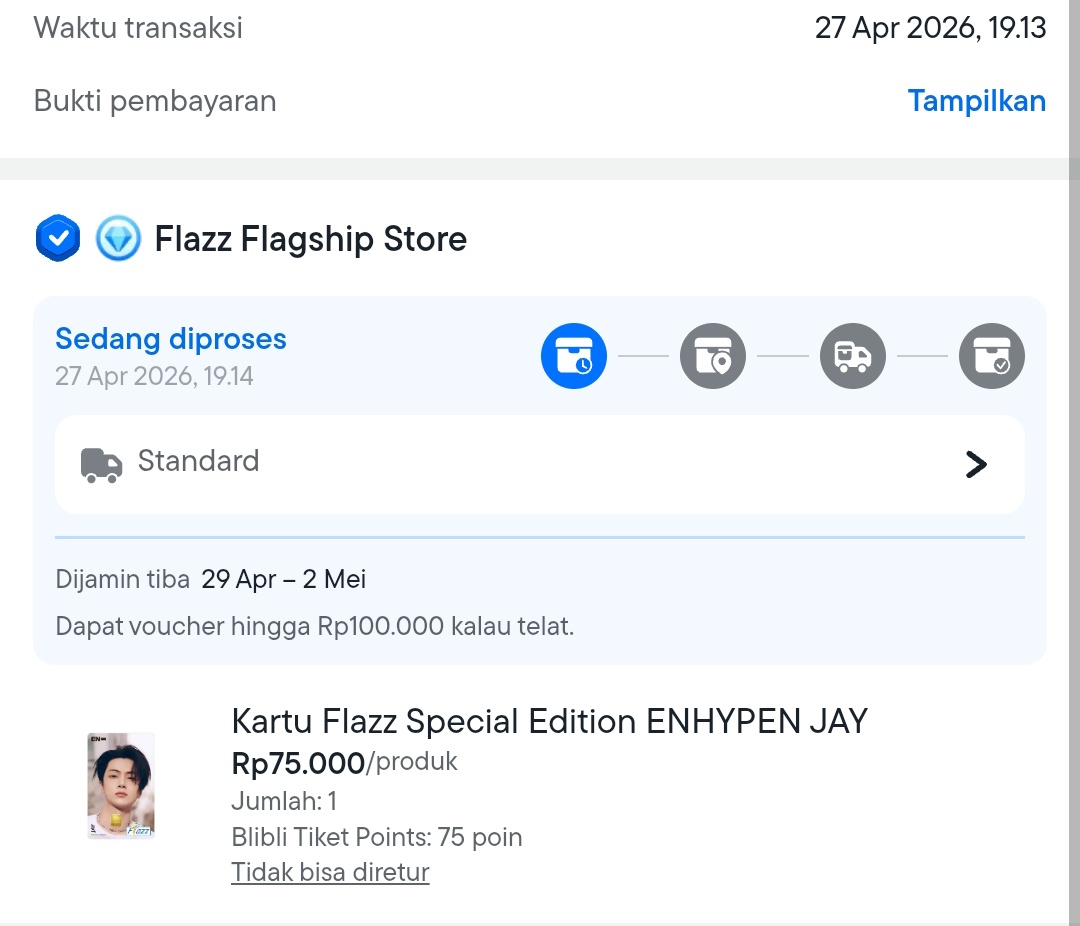
Task: Click the Sedang diproses status text
Action: (171, 339)
